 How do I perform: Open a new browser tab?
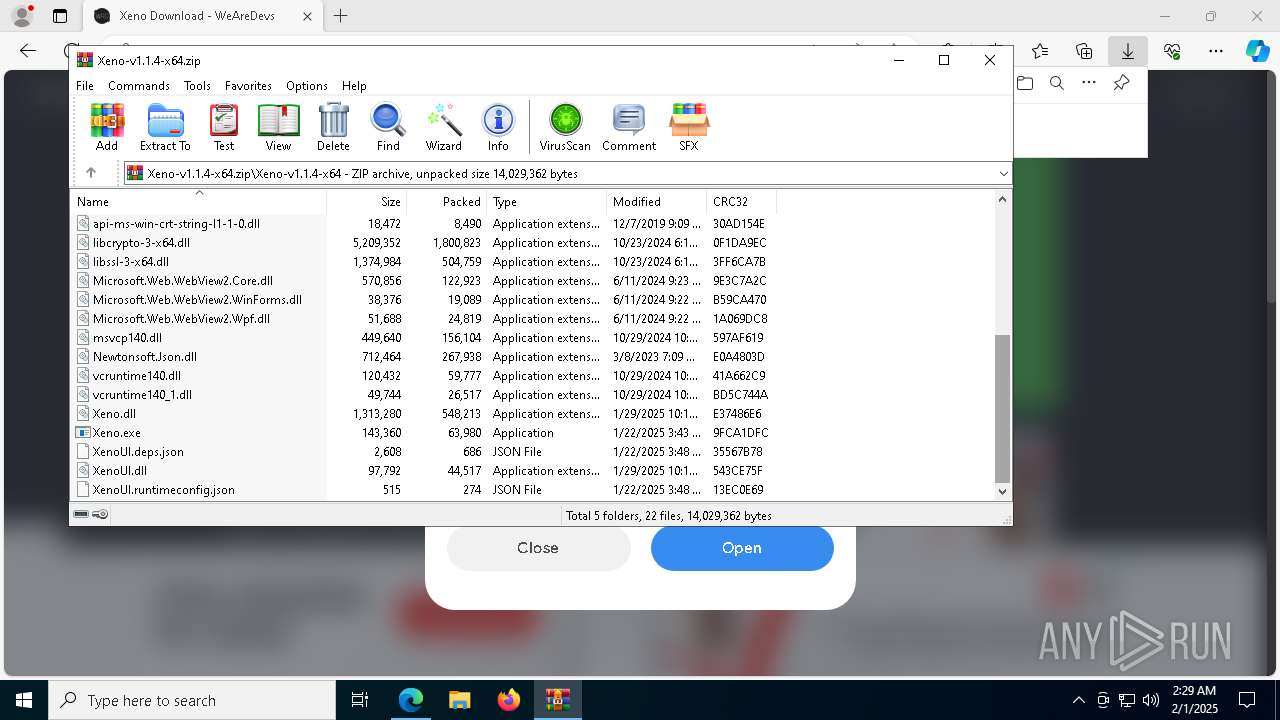[x=341, y=16]
